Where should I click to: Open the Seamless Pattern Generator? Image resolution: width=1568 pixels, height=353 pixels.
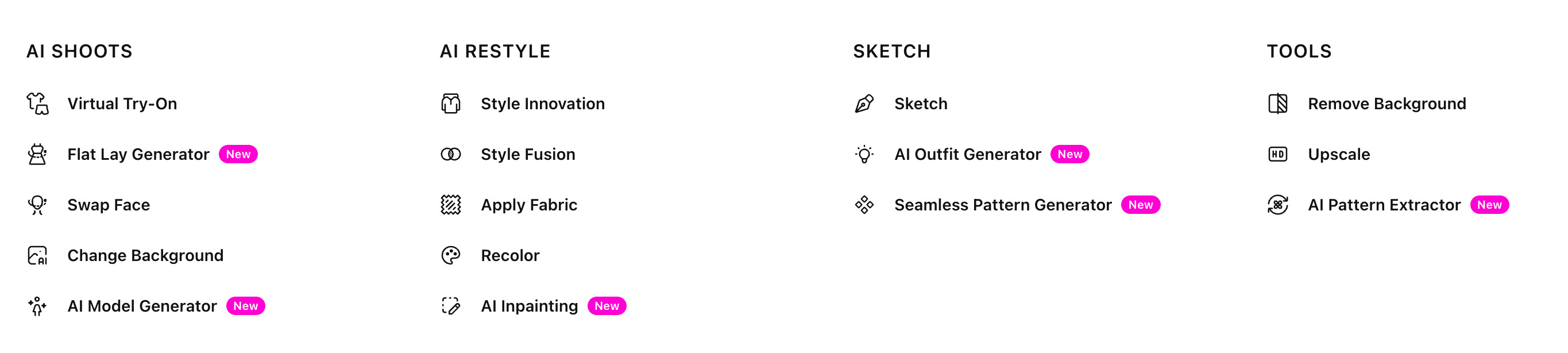click(x=1003, y=205)
